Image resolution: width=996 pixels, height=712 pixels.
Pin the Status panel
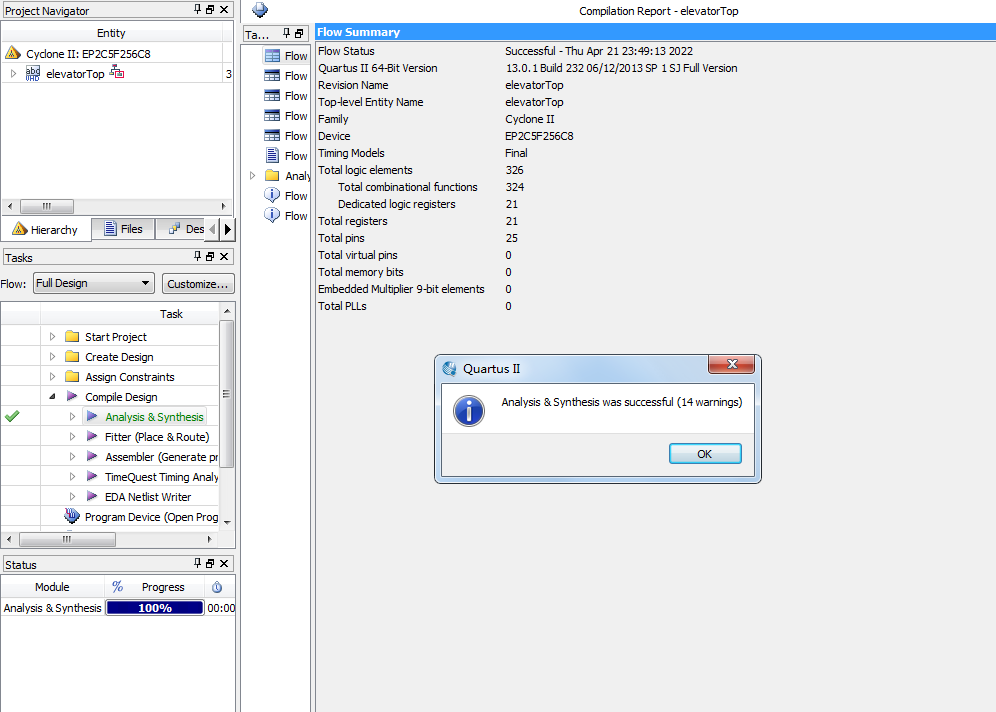[198, 563]
